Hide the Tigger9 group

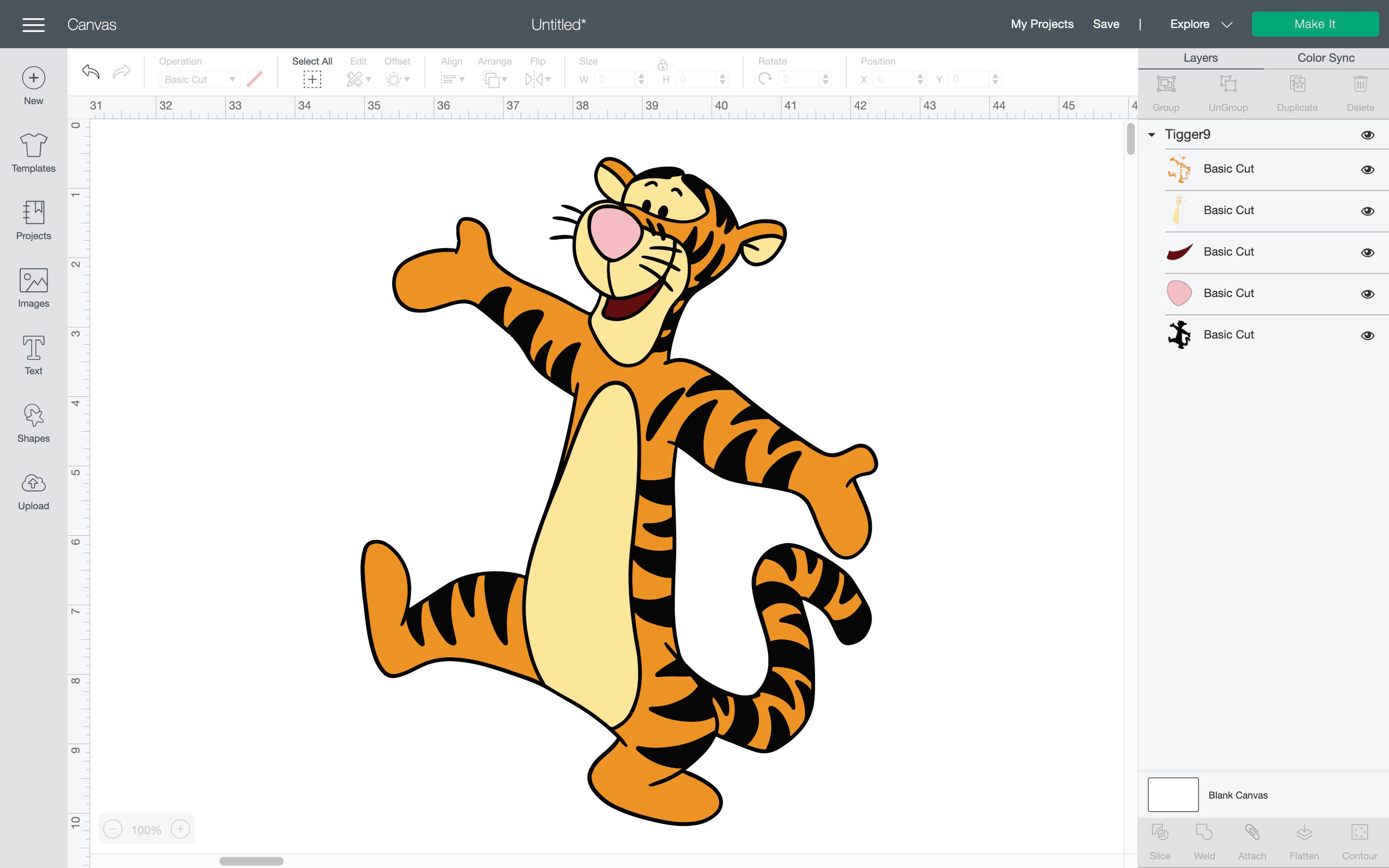1367,135
